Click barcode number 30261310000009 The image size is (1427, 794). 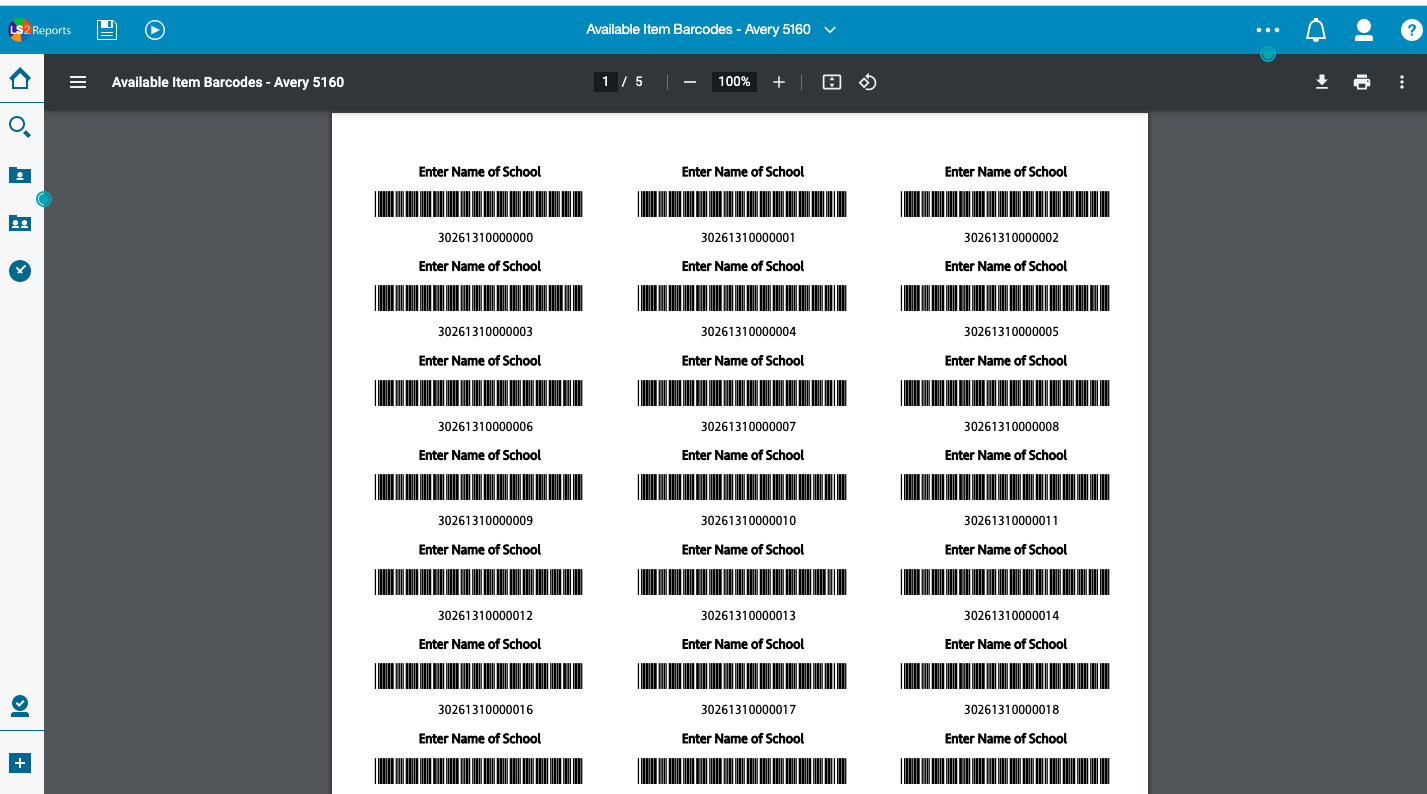pos(485,521)
